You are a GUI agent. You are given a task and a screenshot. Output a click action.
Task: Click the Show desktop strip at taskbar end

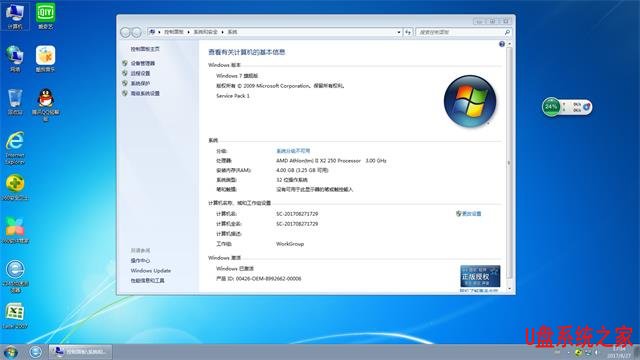tap(637, 352)
